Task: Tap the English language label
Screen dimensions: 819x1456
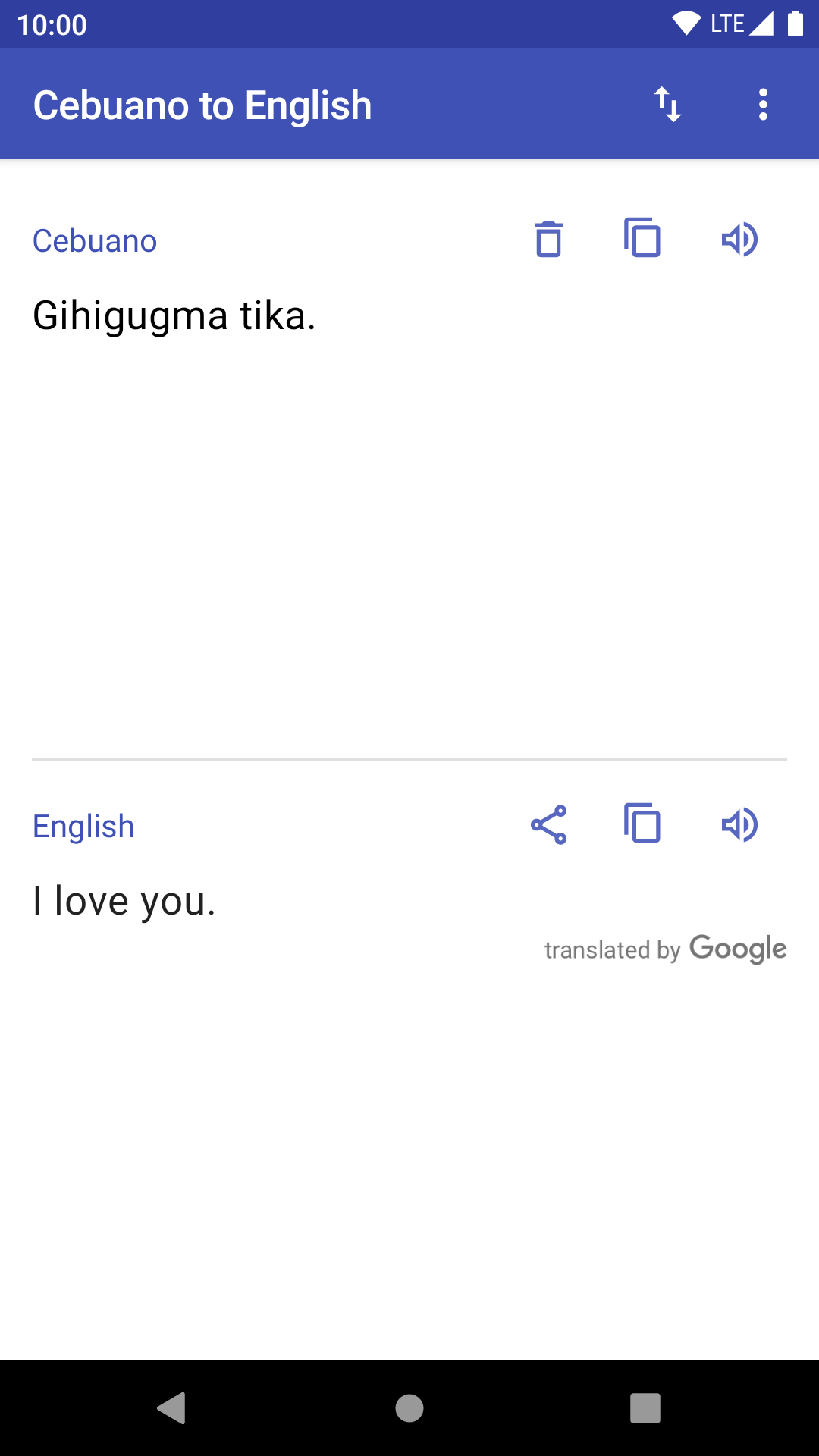Action: 83,827
